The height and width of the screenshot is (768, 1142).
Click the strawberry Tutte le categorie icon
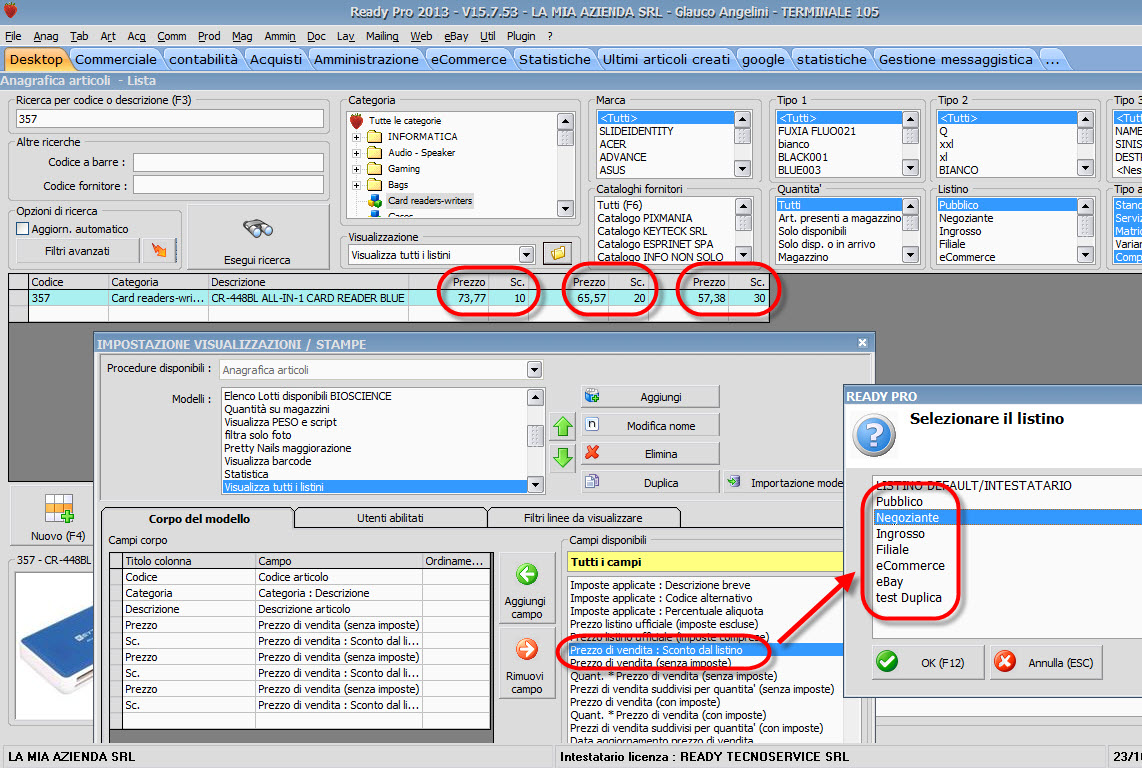pyautogui.click(x=356, y=120)
